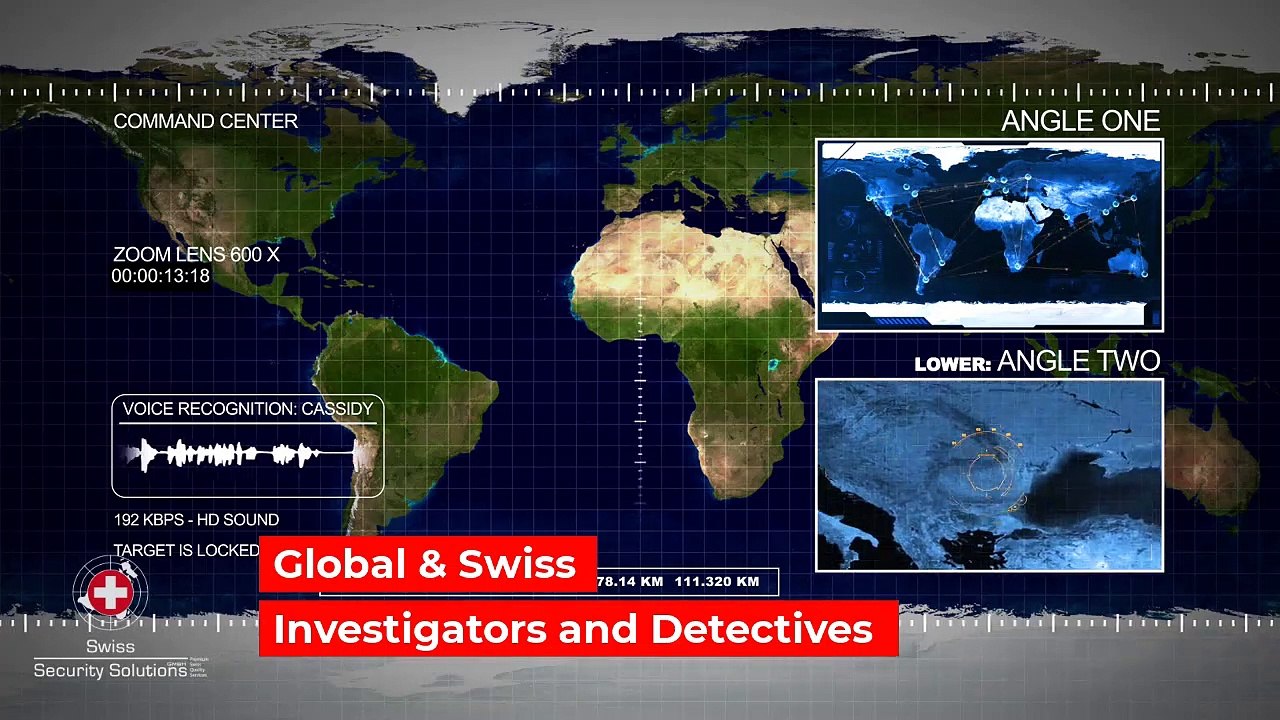Click the '192 KBPS - HD SOUND' text
Screen dimensions: 1280x720
click(196, 520)
